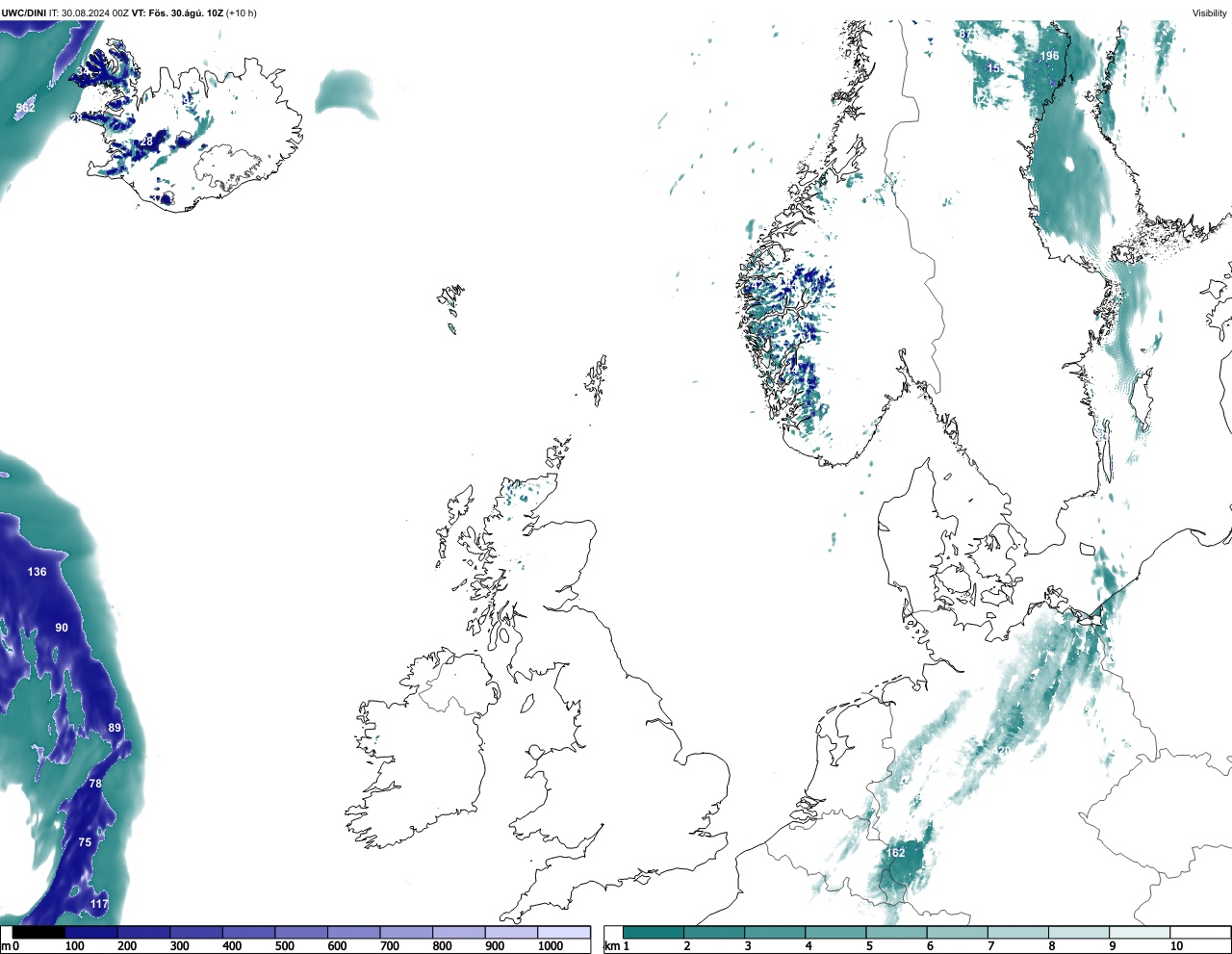Viewport: 1232px width, 954px height.
Task: Click the '562' value label west of Iceland
Action: coord(25,108)
